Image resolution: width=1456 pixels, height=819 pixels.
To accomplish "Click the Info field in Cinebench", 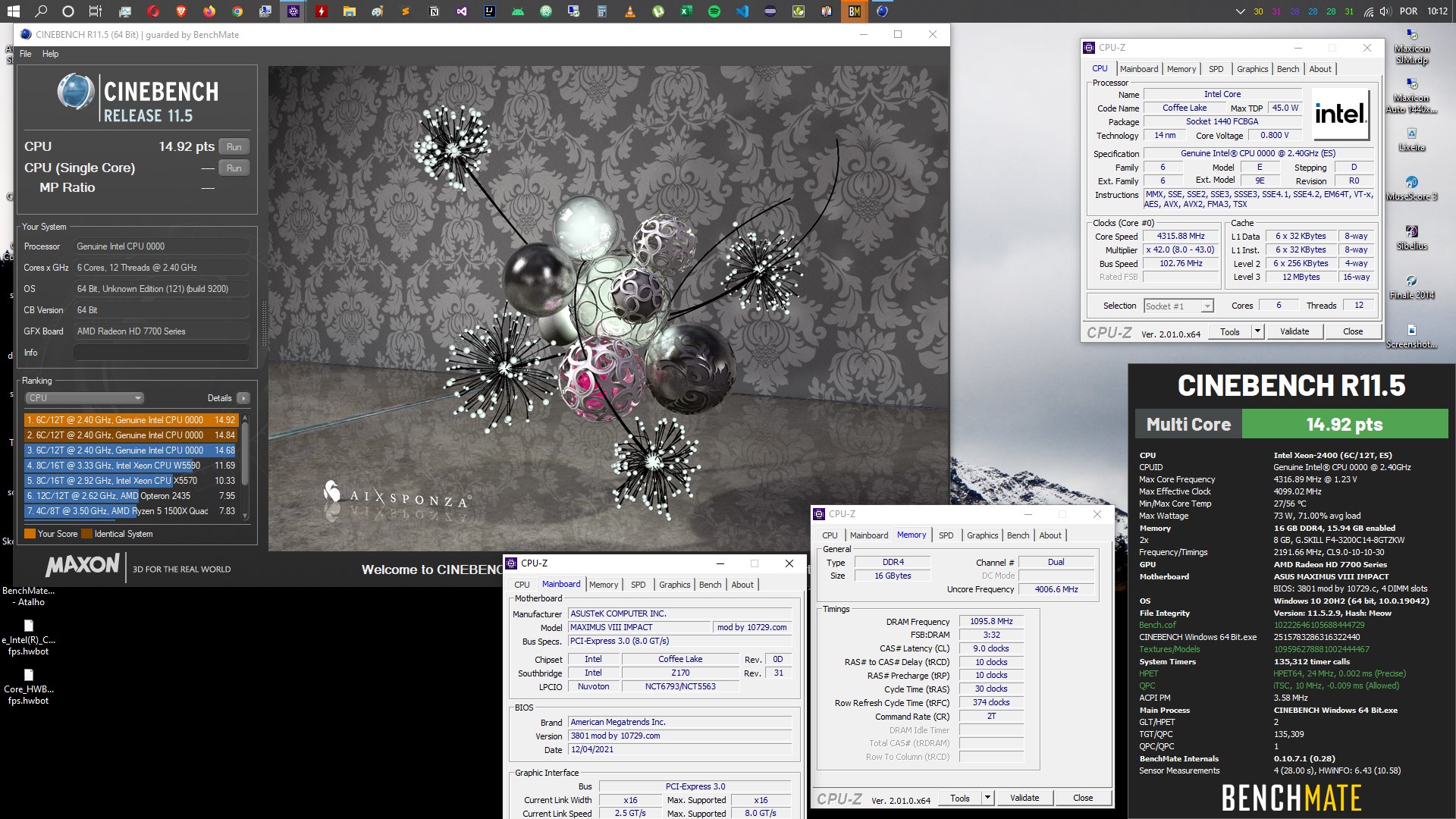I will pos(161,353).
